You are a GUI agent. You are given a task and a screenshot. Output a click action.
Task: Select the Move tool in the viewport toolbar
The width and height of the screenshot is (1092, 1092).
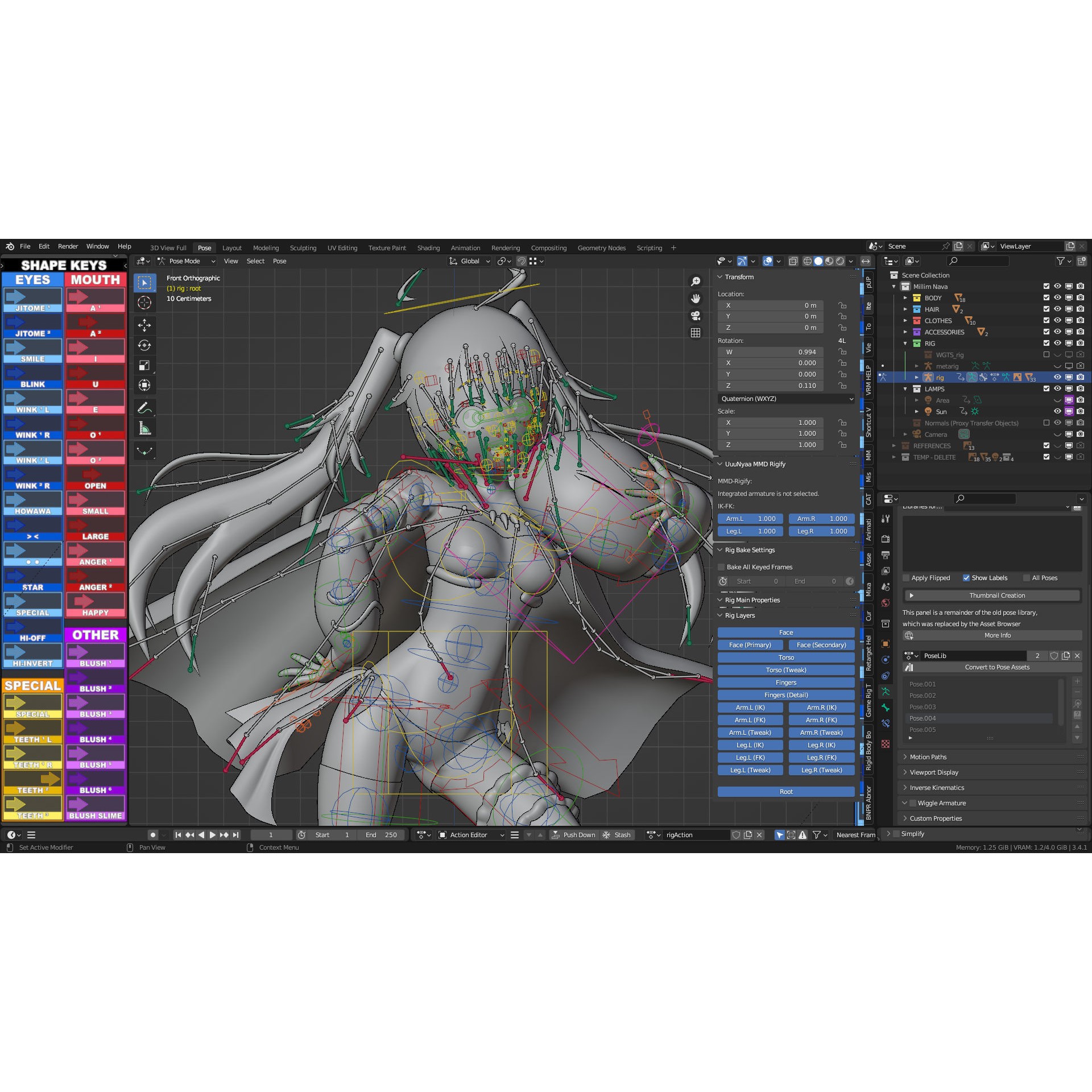point(144,325)
